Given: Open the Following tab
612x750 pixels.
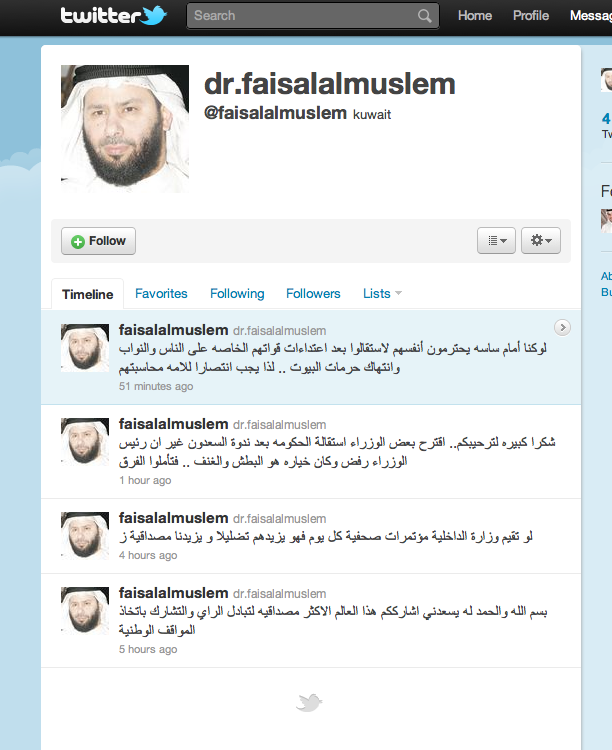Looking at the screenshot, I should 237,293.
